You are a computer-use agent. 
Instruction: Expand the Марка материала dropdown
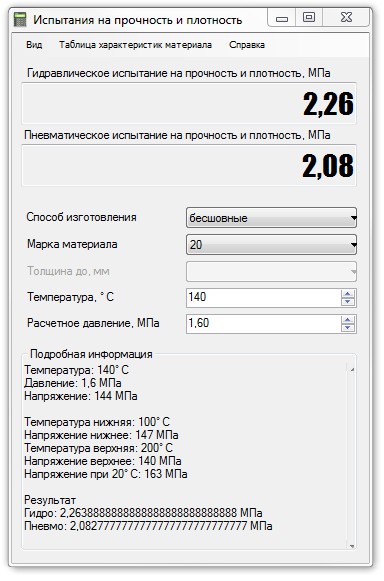[x=271, y=245]
